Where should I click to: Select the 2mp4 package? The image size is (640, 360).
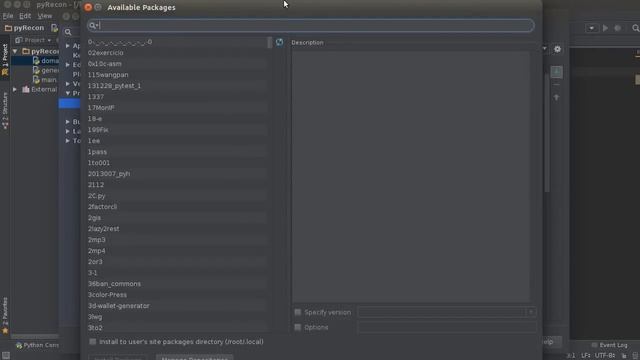coord(177,251)
